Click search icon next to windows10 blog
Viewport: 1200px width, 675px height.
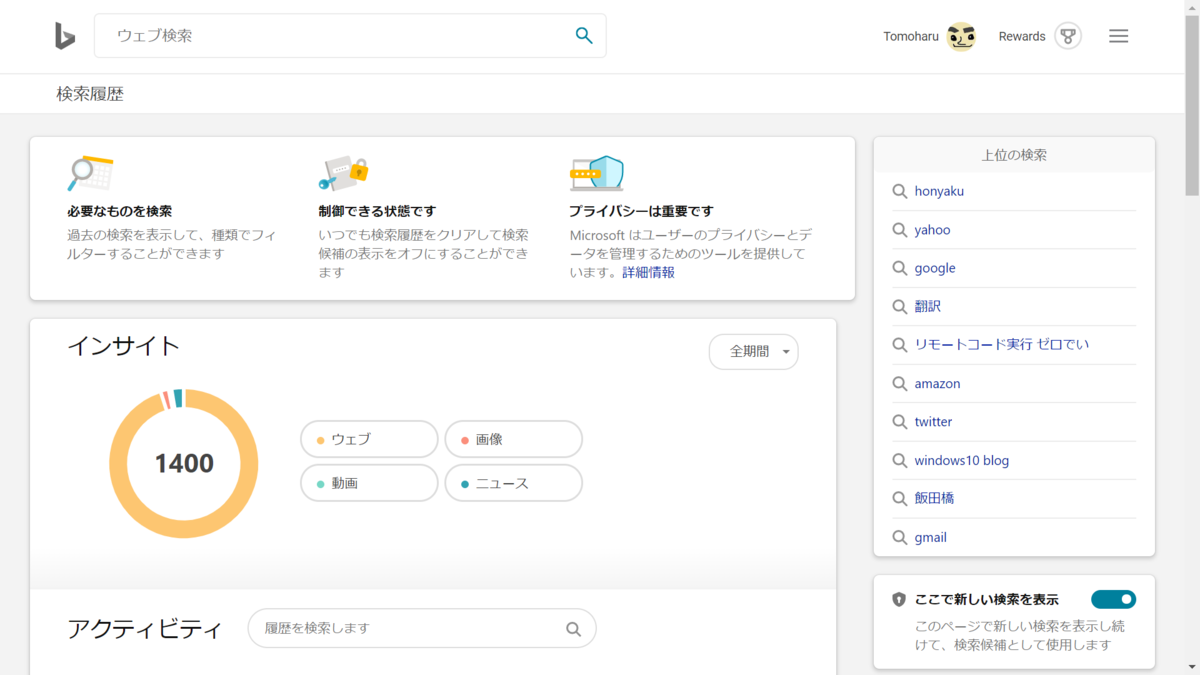tap(899, 460)
